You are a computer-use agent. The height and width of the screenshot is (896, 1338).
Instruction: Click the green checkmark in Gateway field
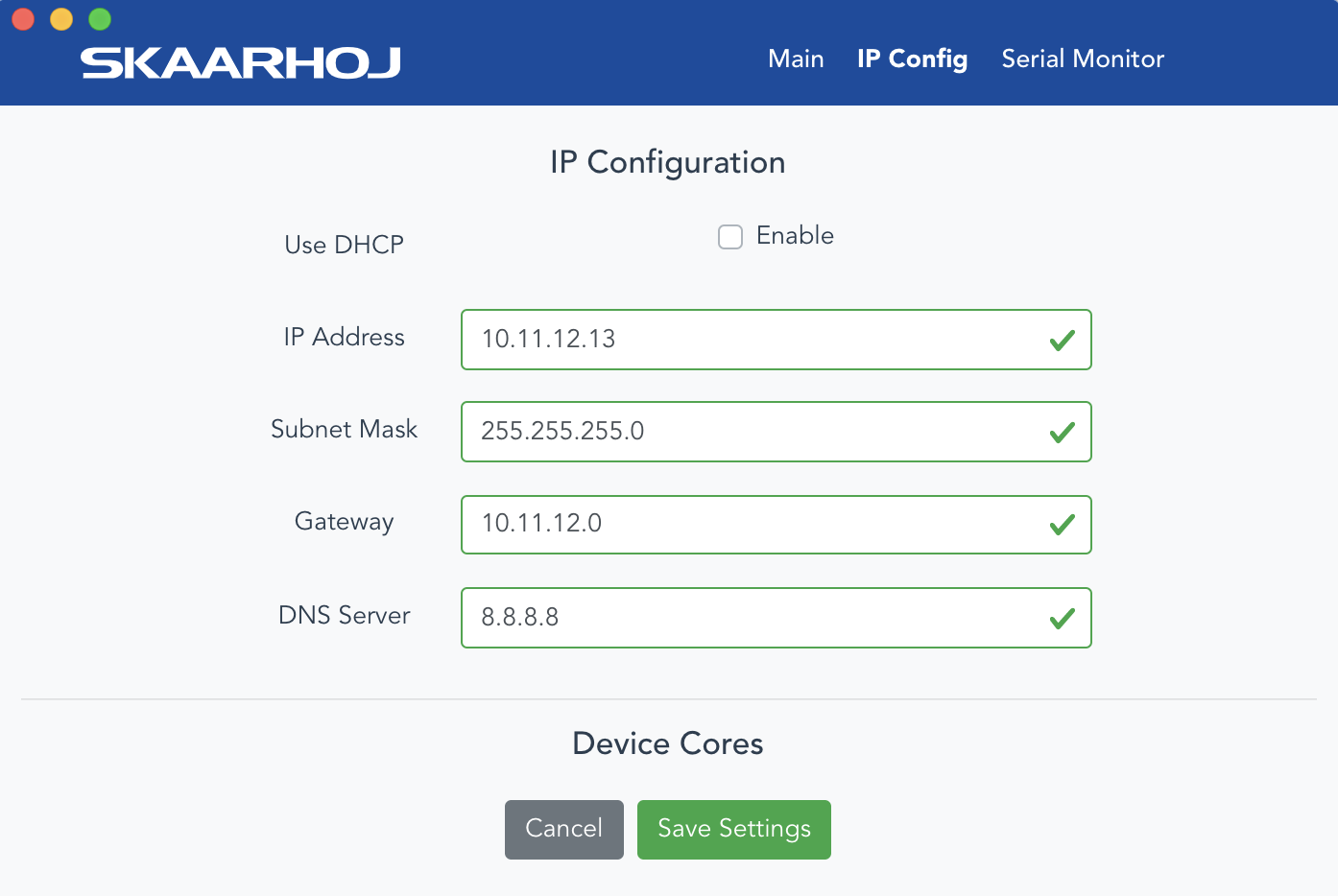point(1062,525)
